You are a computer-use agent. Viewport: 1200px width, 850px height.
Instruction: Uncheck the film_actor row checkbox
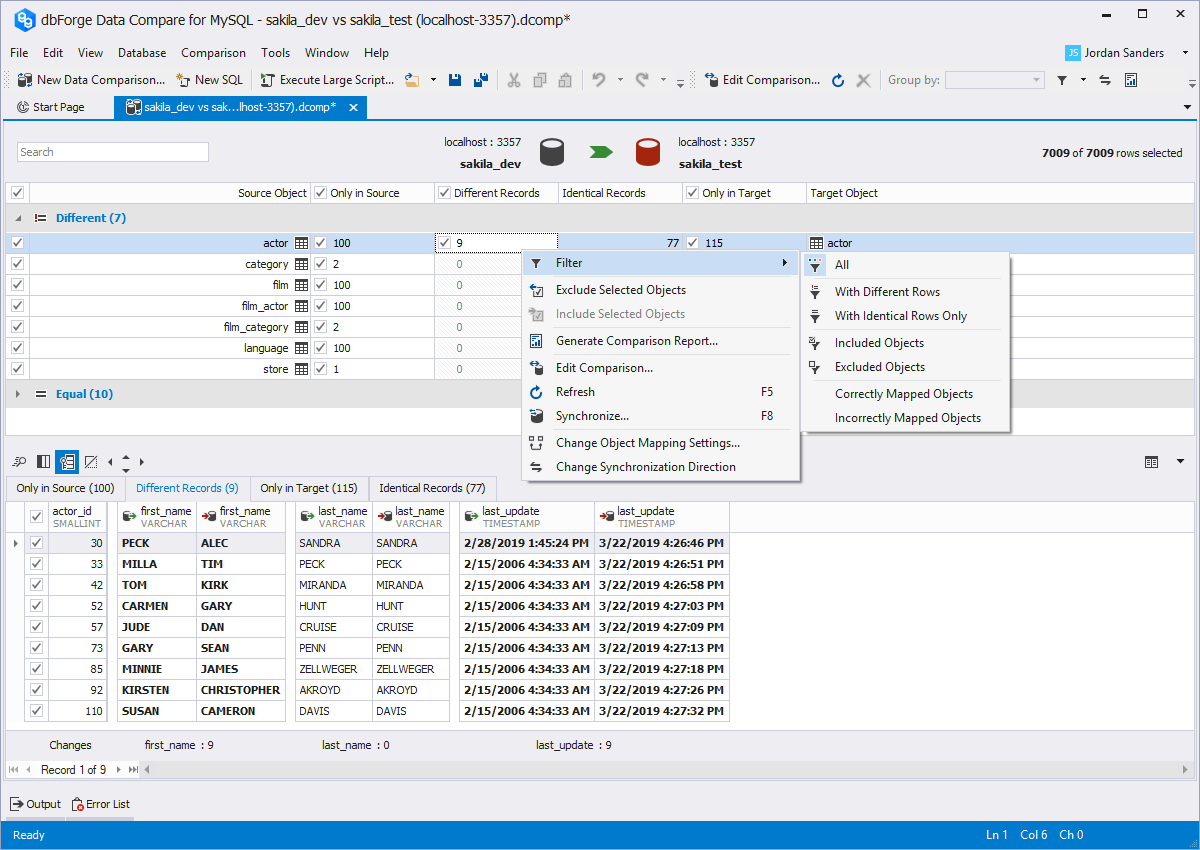tap(17, 306)
